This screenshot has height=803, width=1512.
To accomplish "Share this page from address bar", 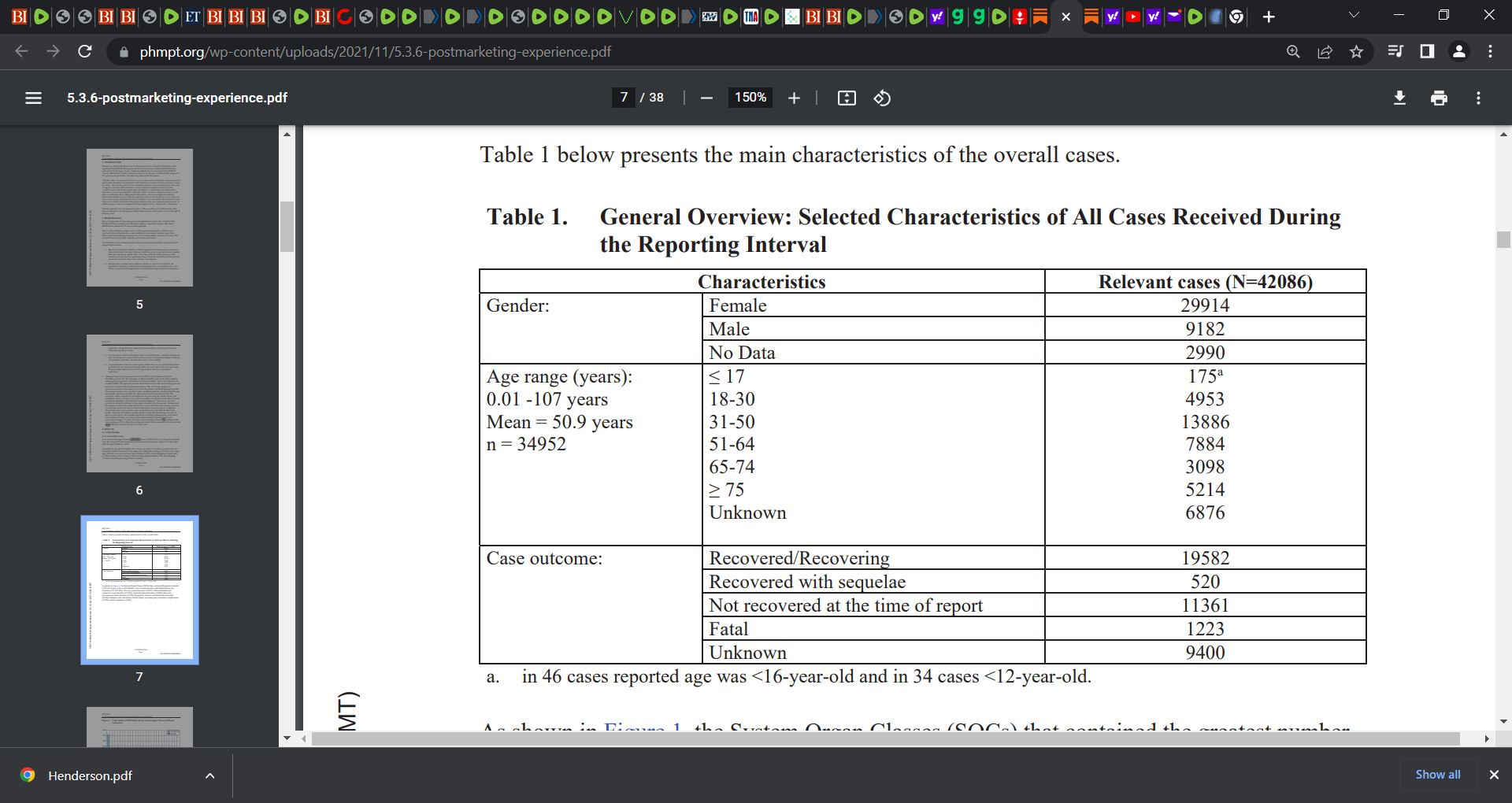I will [1325, 51].
